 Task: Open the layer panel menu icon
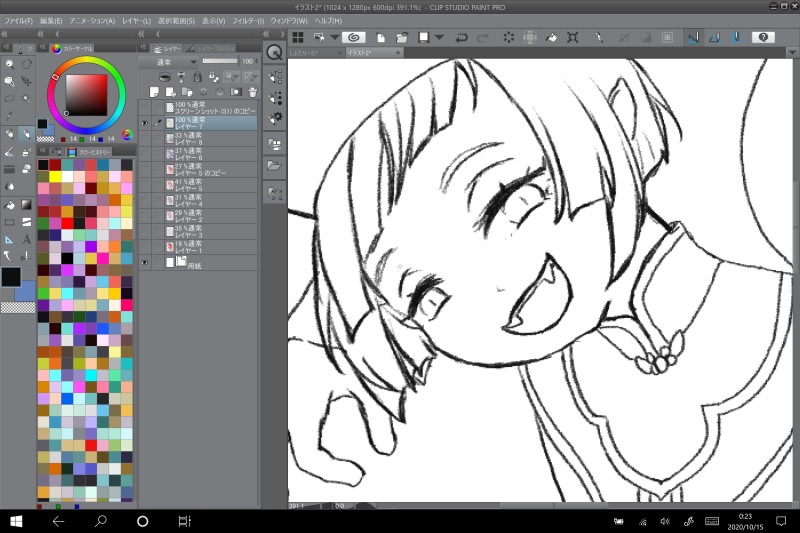[x=143, y=47]
